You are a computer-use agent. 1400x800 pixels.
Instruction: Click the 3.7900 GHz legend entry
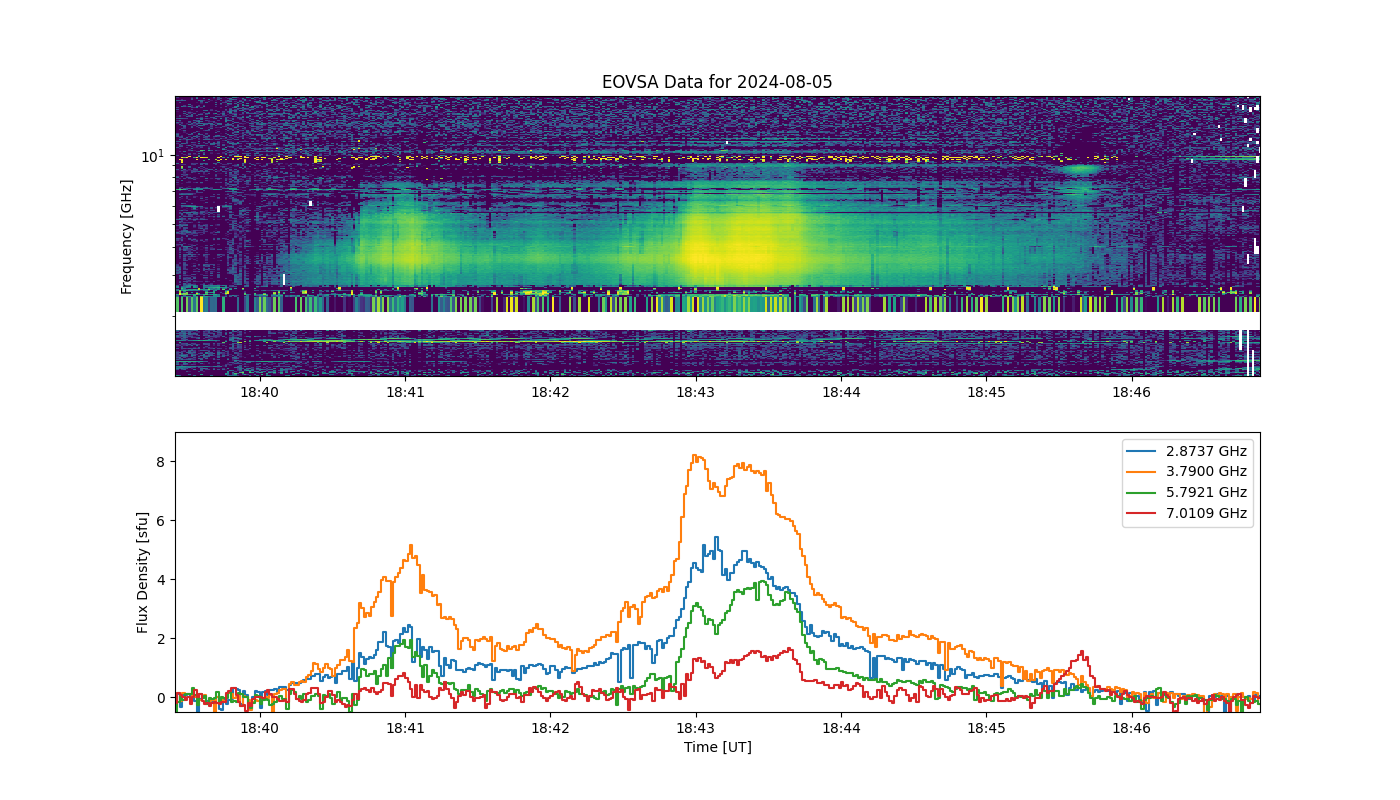click(x=1189, y=472)
